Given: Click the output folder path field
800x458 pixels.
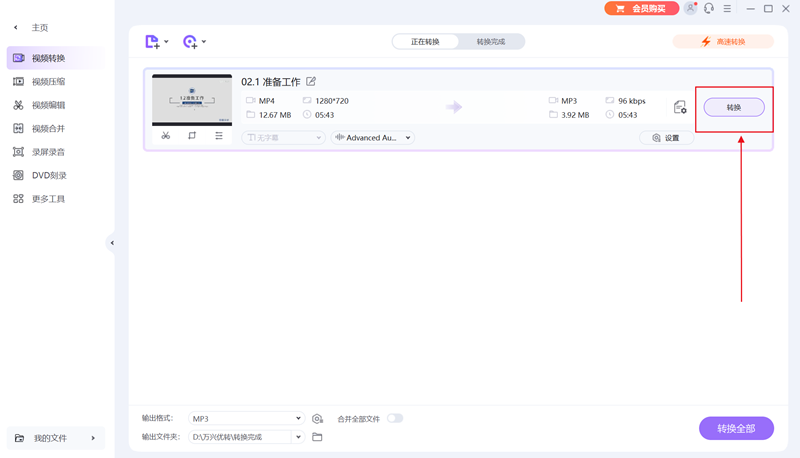Looking at the screenshot, I should pyautogui.click(x=240, y=437).
